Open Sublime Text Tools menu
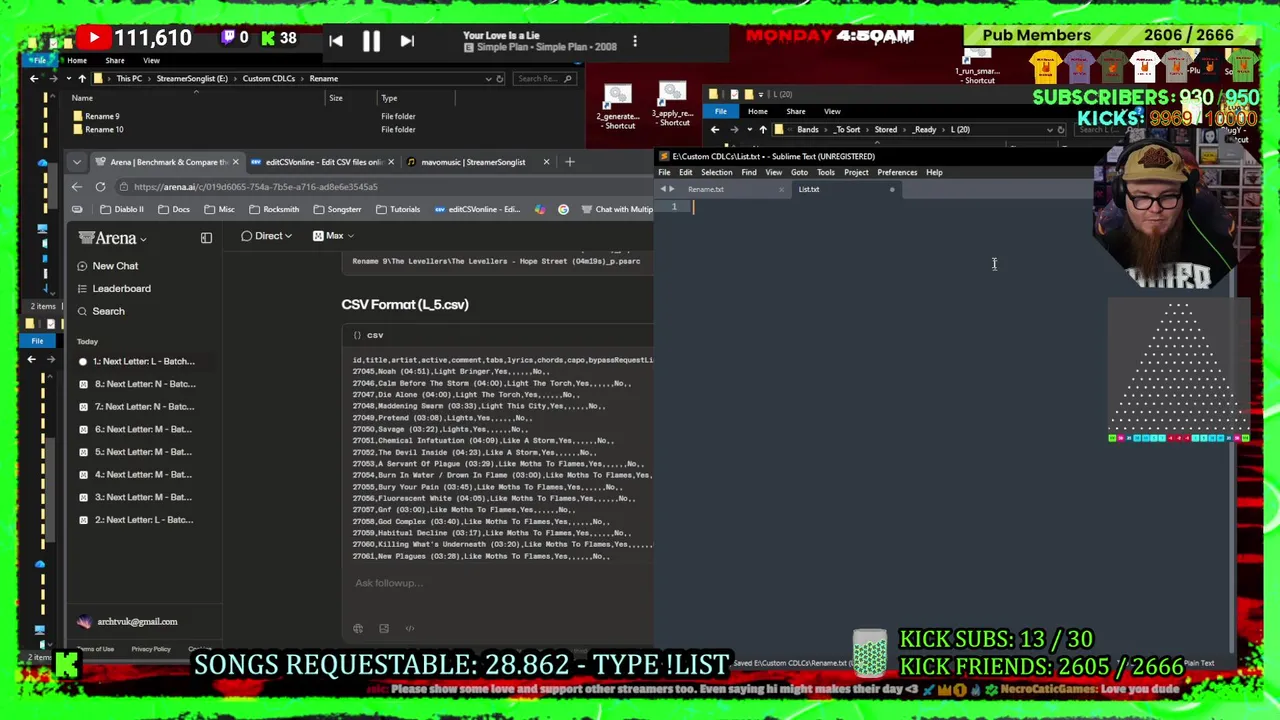Viewport: 1280px width, 720px height. (825, 173)
